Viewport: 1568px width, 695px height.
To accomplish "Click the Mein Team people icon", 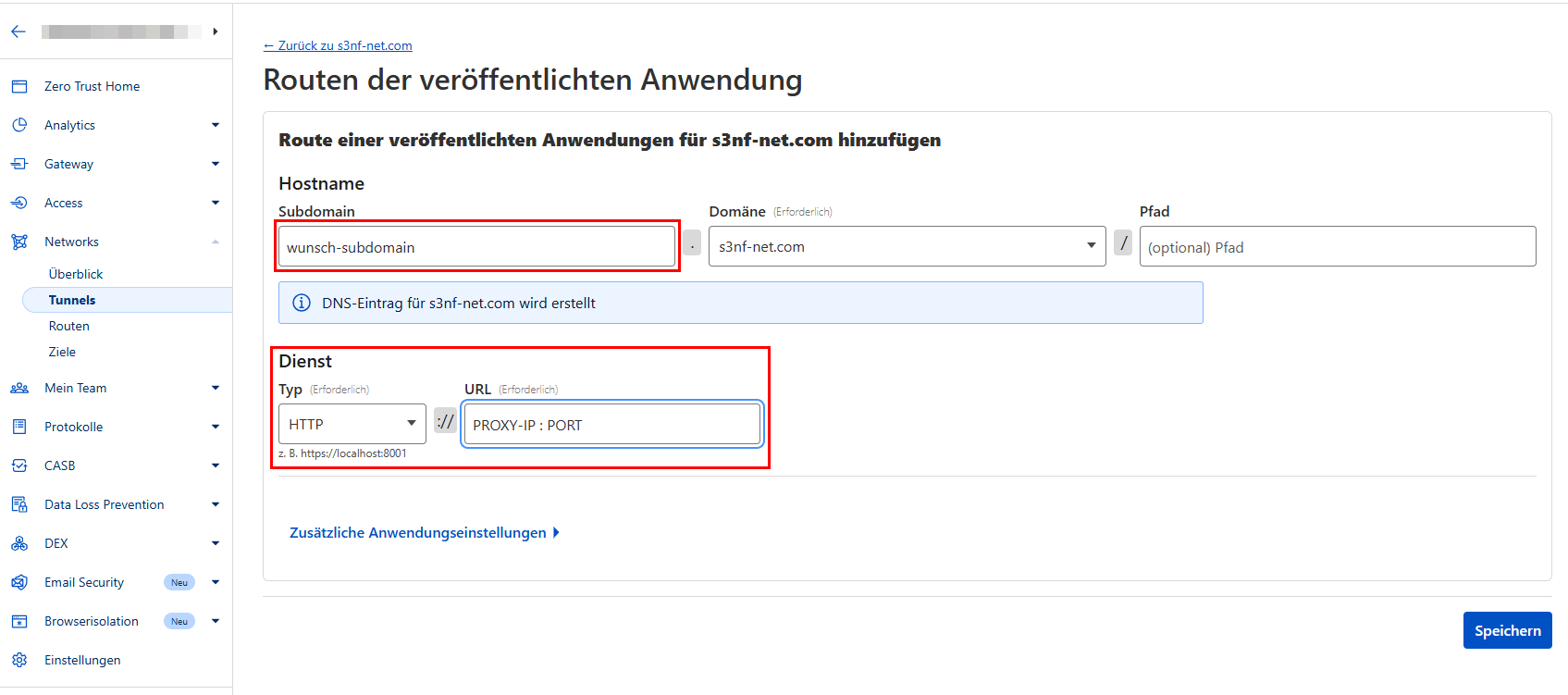I will [19, 388].
